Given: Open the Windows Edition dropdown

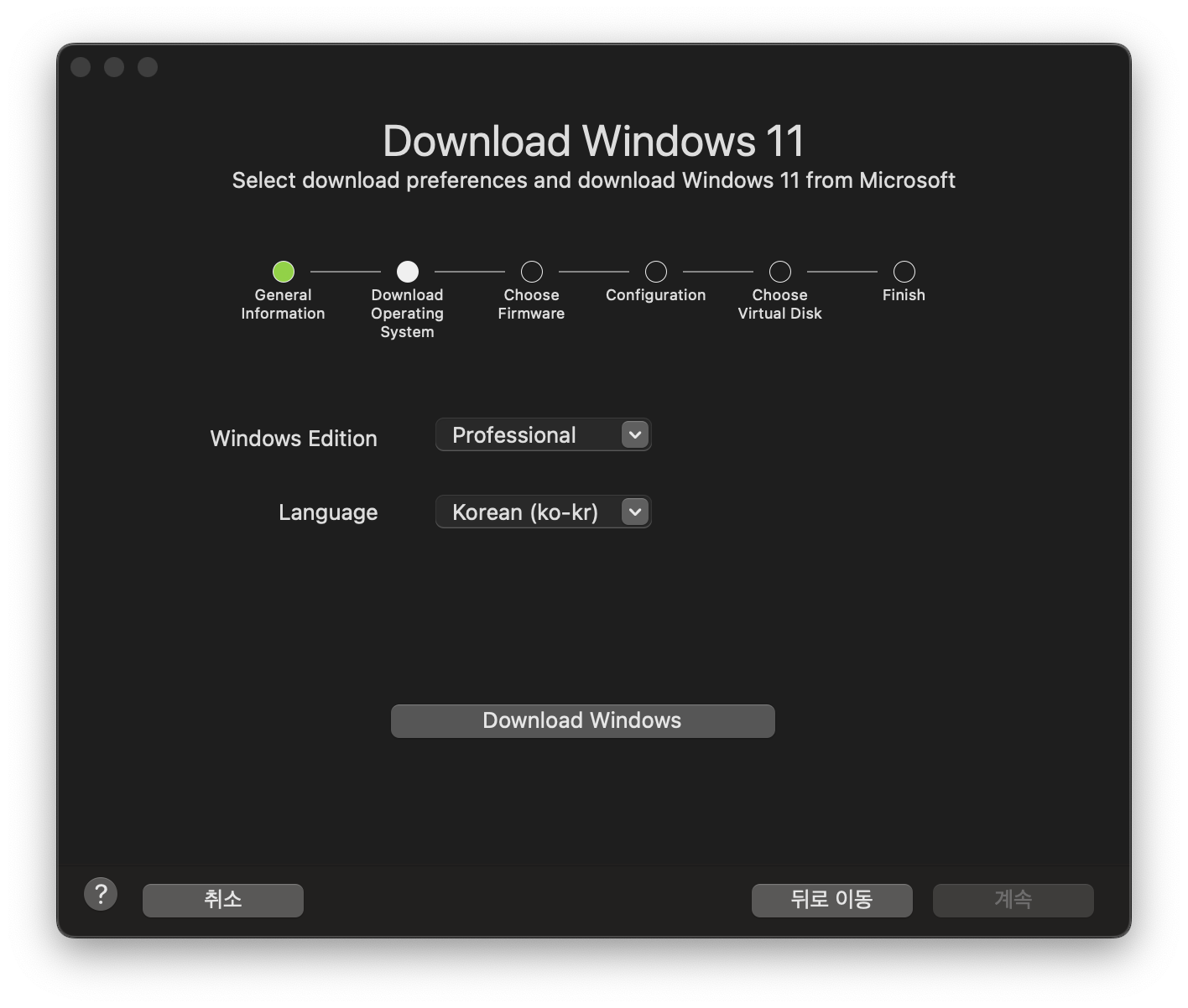Looking at the screenshot, I should click(544, 434).
